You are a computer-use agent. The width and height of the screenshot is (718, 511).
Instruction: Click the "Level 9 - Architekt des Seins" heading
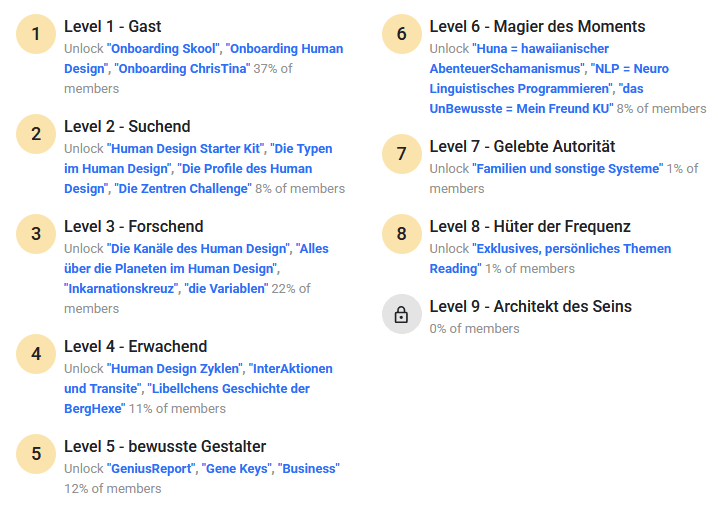point(530,307)
